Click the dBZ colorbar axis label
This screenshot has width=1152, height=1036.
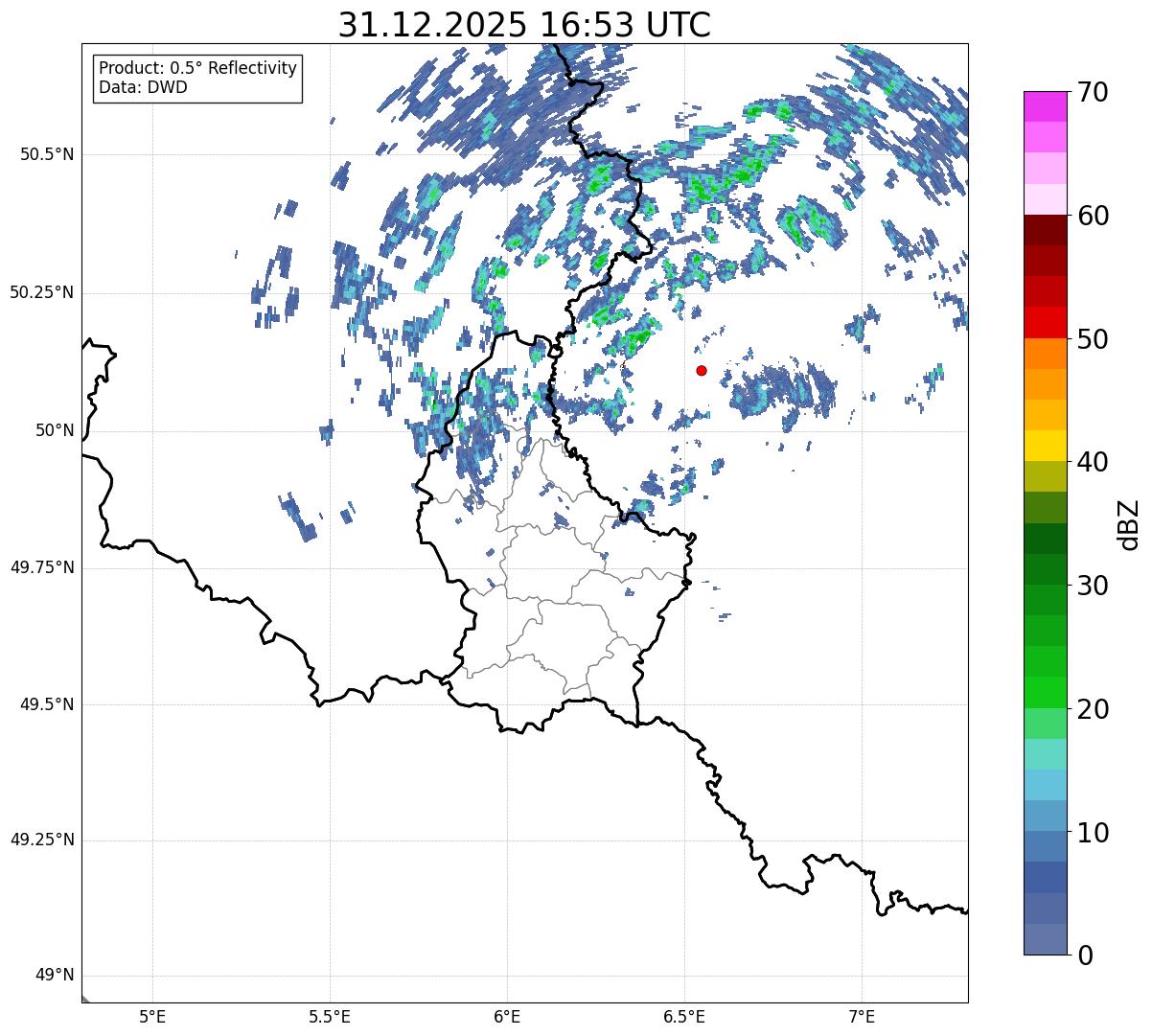(x=1129, y=524)
